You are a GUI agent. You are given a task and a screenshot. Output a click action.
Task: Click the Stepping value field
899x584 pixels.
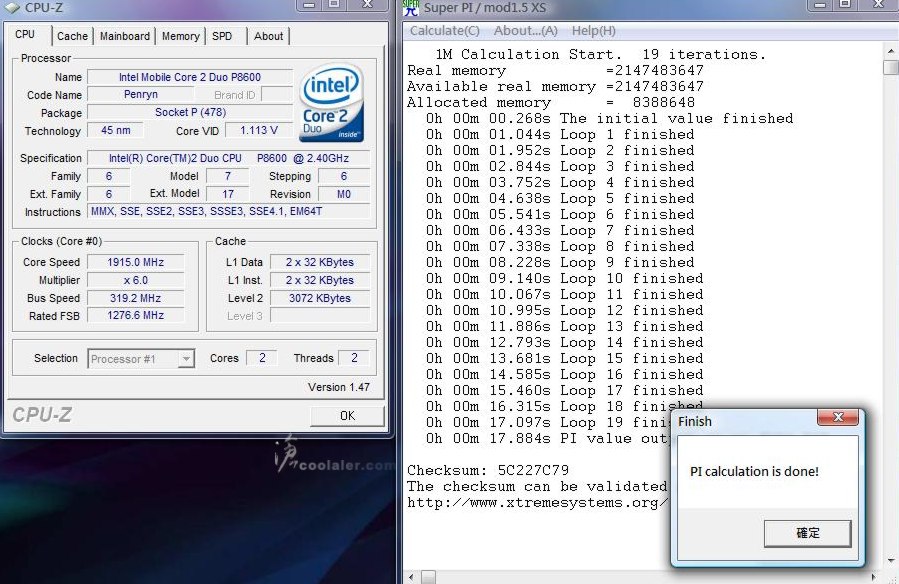pos(344,177)
